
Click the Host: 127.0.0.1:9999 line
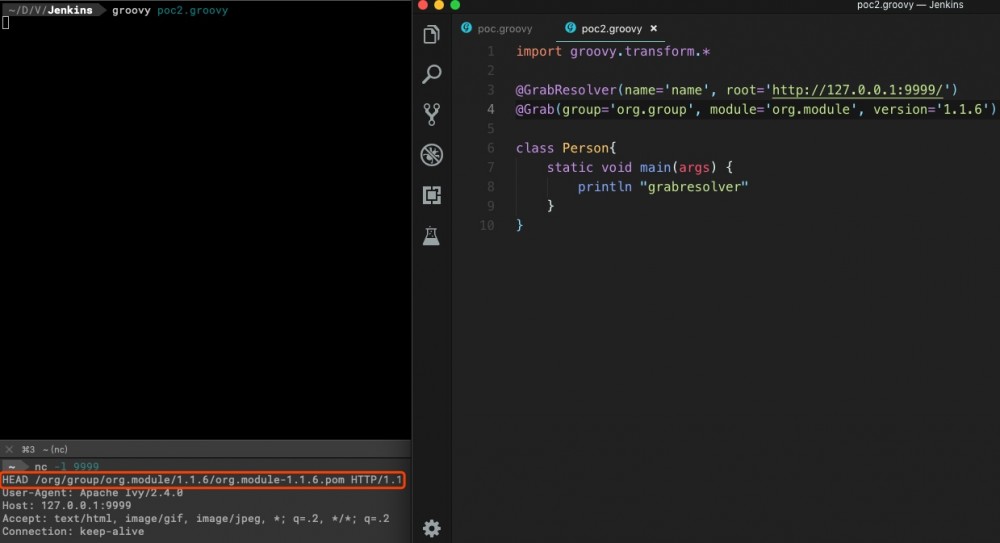[66, 505]
